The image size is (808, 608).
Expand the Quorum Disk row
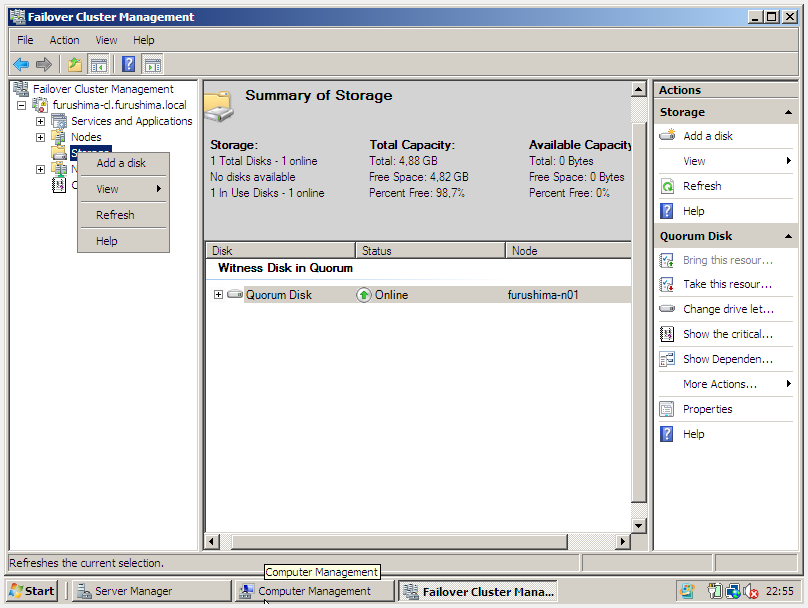coord(218,294)
